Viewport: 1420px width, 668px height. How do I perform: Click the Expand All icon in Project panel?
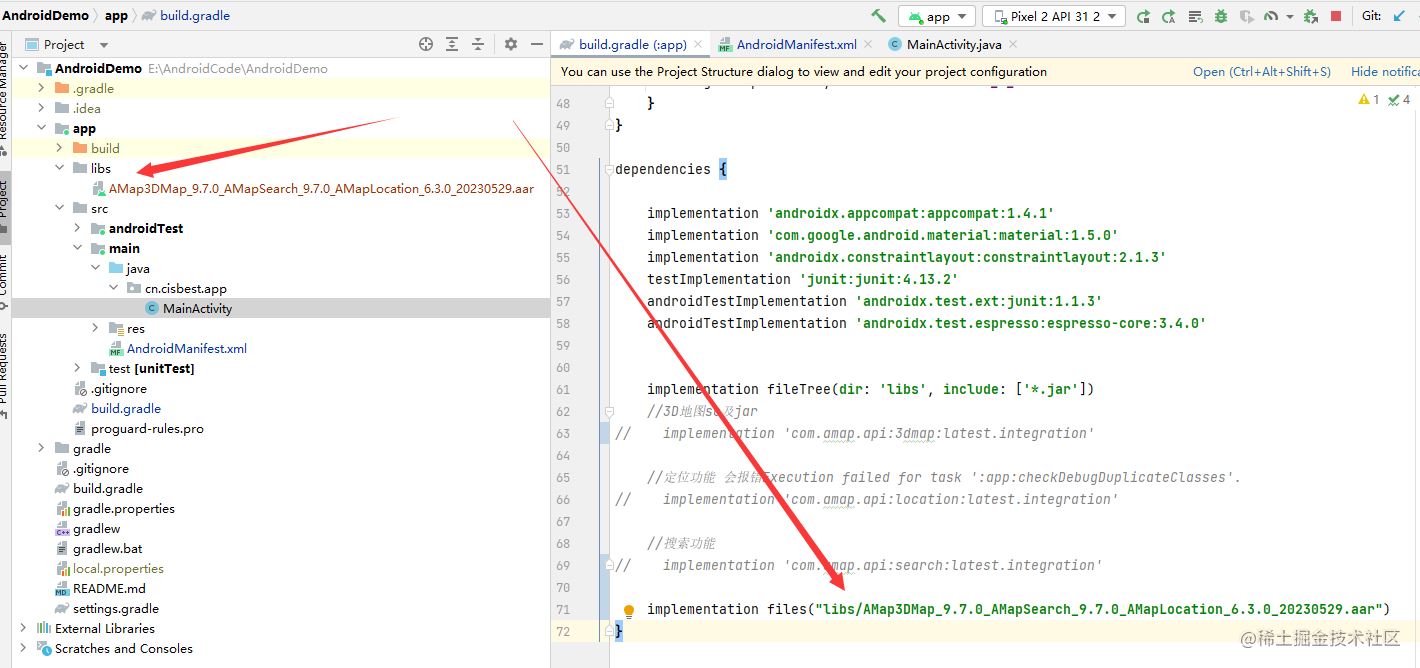point(452,44)
